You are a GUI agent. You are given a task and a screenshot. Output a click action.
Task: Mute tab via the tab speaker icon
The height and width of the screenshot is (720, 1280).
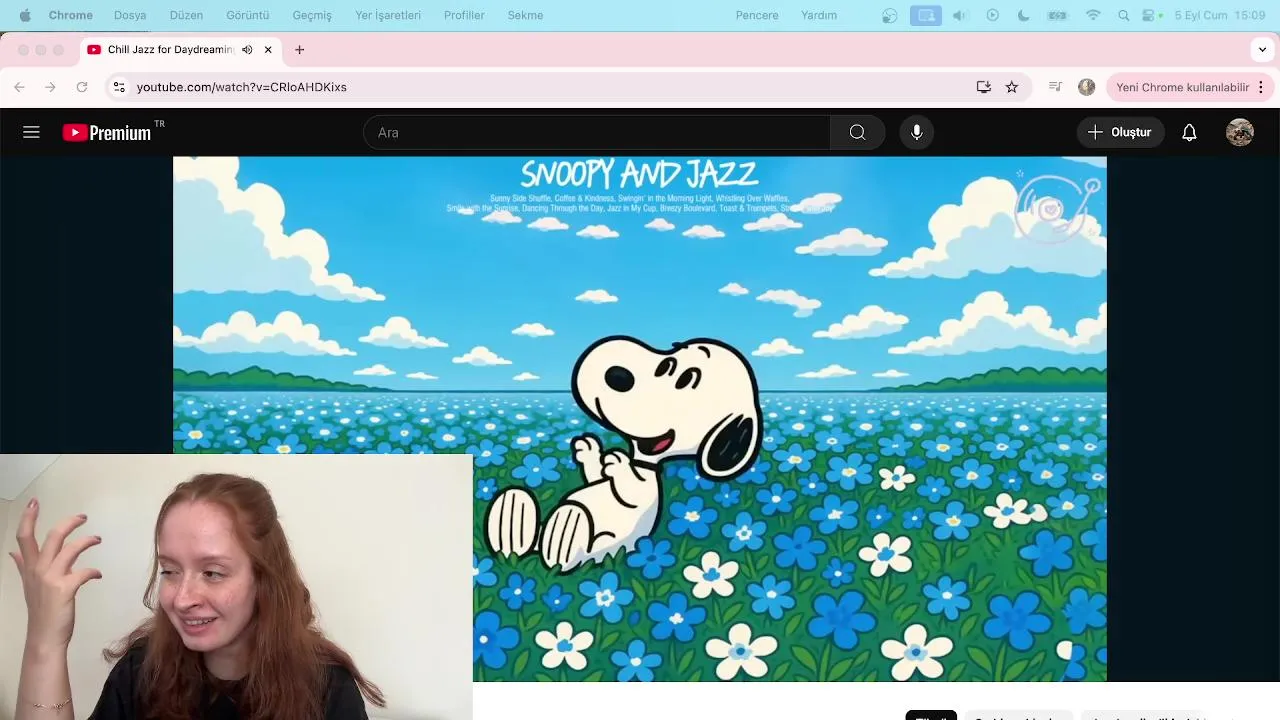click(x=247, y=49)
